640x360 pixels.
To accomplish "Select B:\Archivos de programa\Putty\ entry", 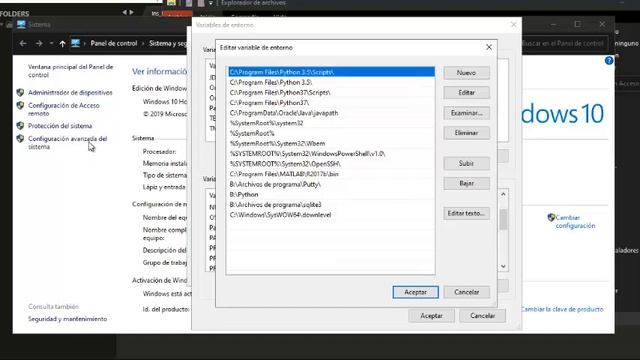I will 331,184.
